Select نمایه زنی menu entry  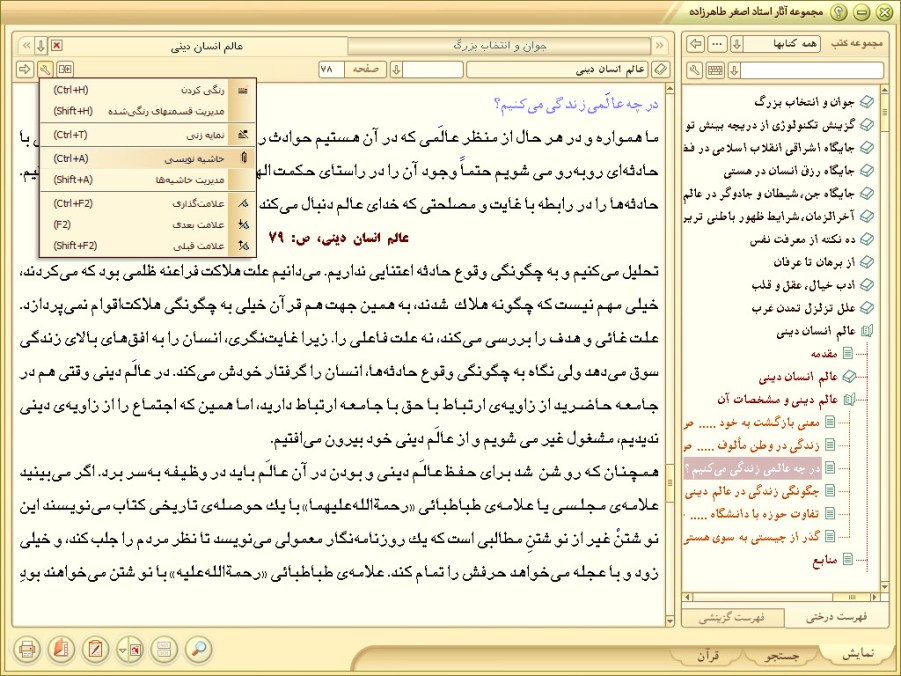click(148, 135)
